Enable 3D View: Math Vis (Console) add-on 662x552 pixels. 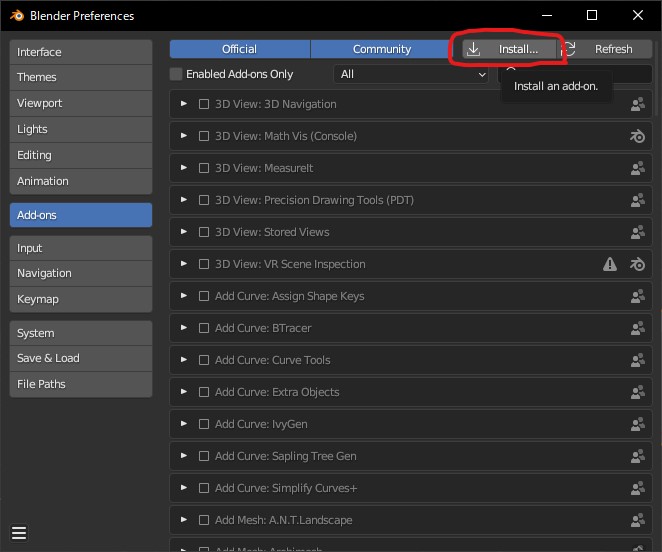pos(204,136)
